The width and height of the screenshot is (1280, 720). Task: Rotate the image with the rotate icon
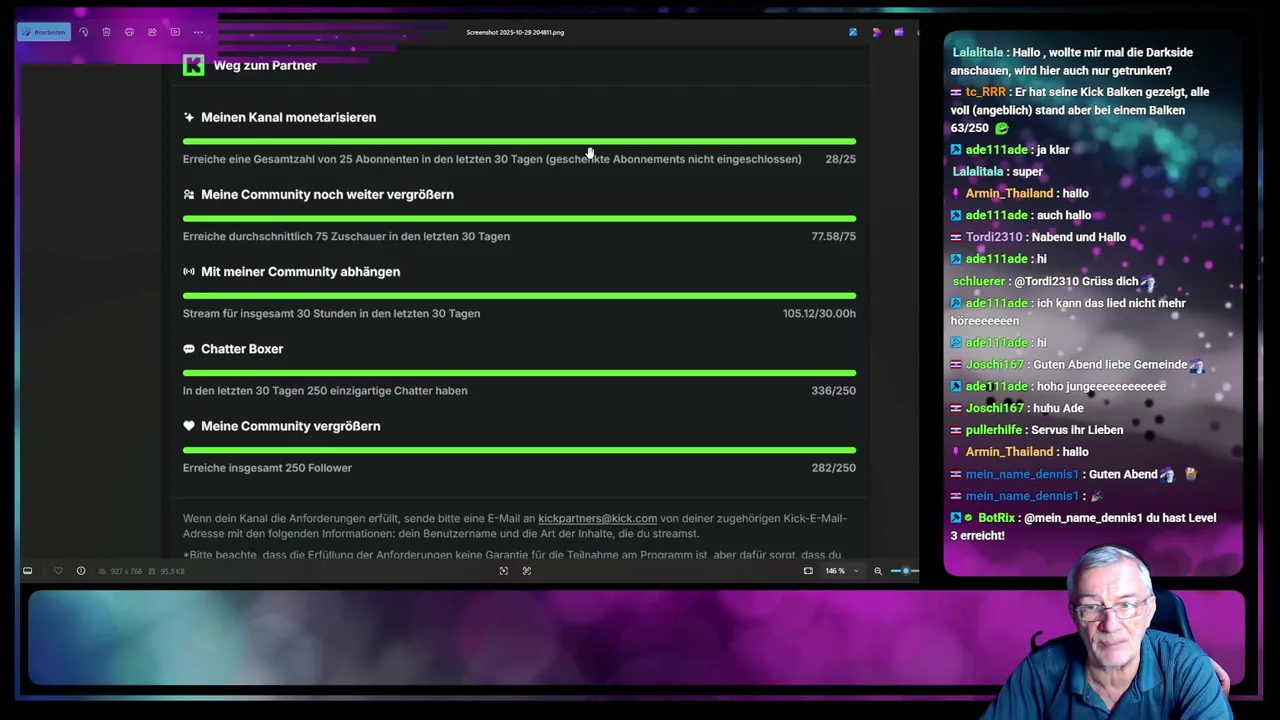click(x=84, y=32)
